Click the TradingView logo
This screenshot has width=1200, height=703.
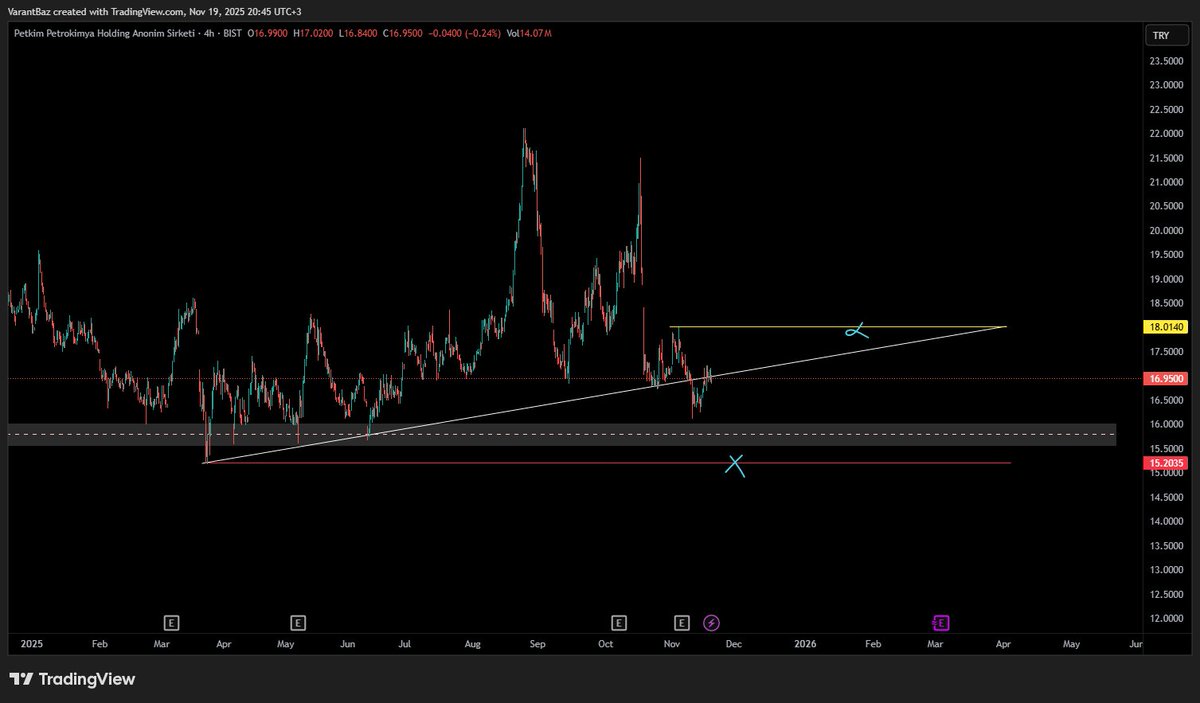click(72, 680)
